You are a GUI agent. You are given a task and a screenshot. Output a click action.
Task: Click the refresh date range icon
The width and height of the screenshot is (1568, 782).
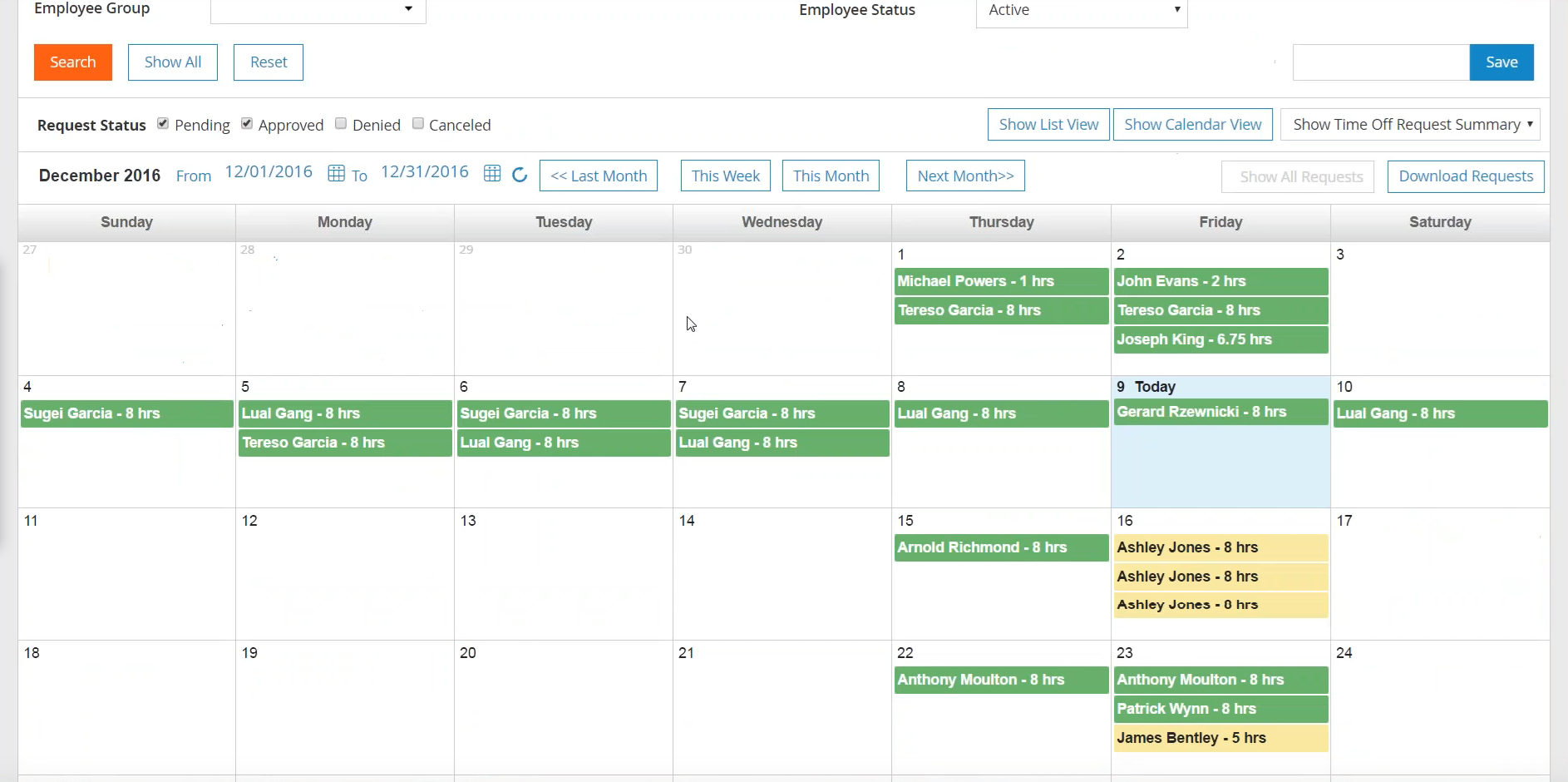(520, 175)
